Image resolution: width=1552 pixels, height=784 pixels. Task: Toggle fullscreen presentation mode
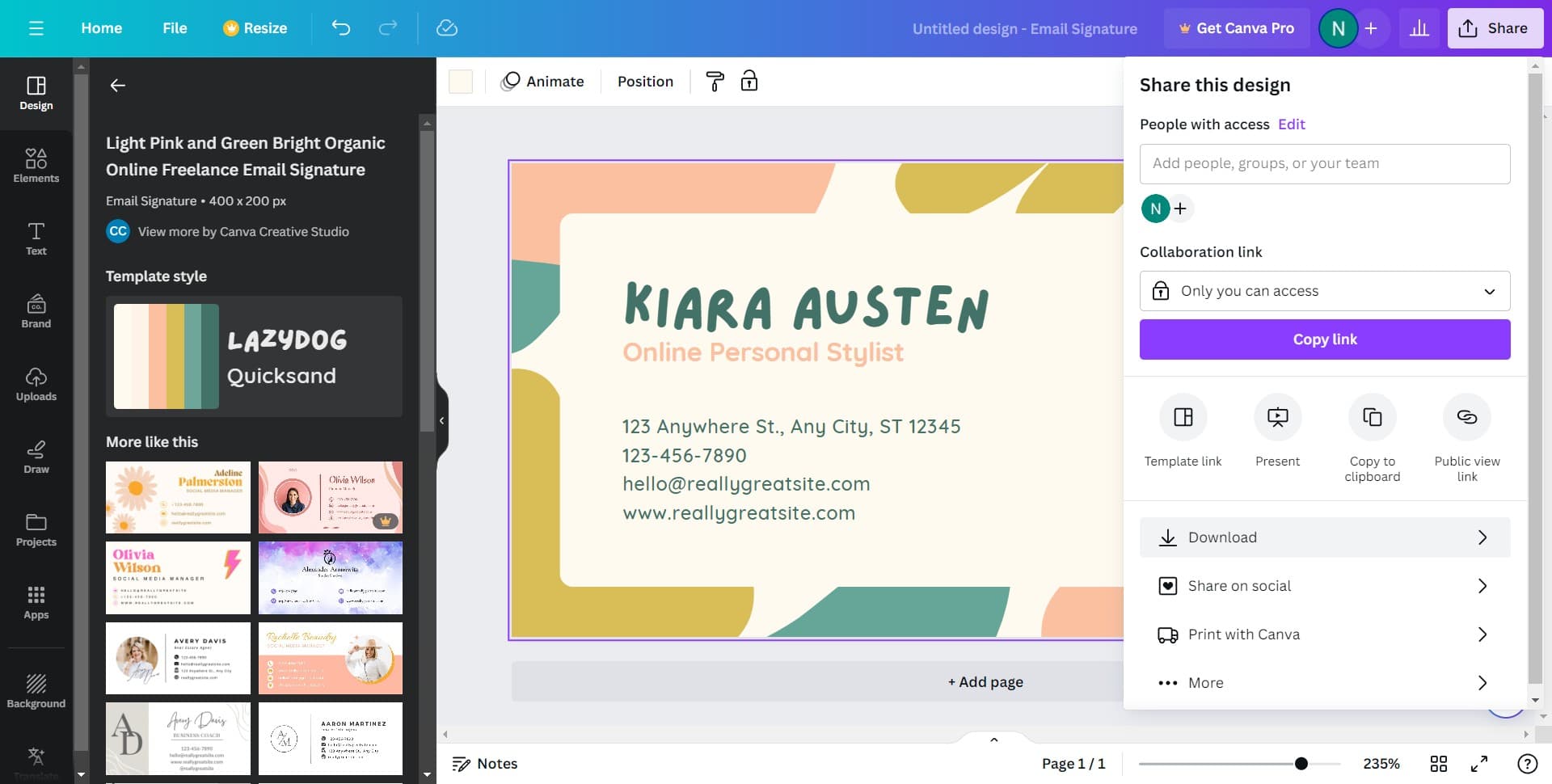pos(1479,764)
